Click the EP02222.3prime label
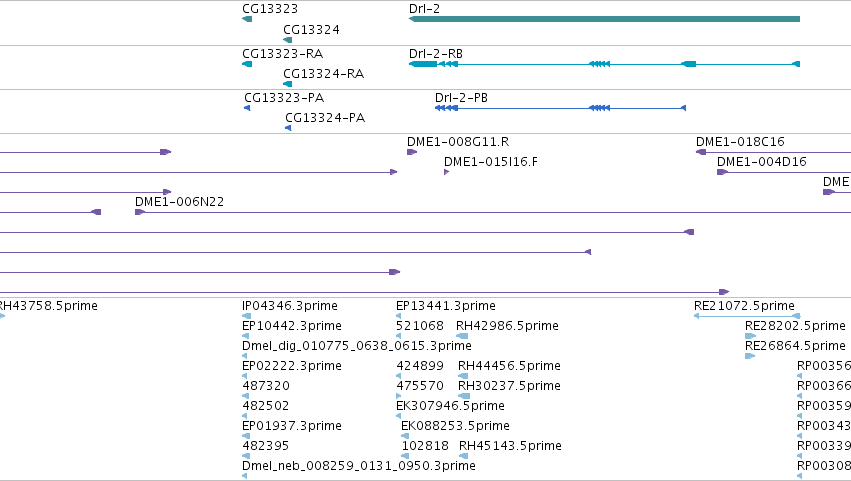The height and width of the screenshot is (481, 851). point(292,366)
